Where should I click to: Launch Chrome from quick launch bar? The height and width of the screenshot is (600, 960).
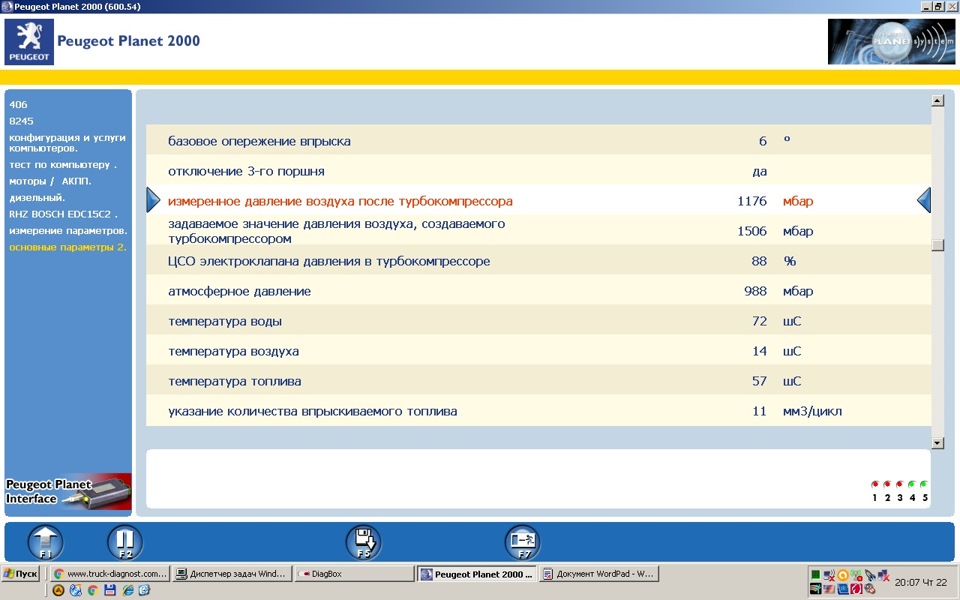93,590
